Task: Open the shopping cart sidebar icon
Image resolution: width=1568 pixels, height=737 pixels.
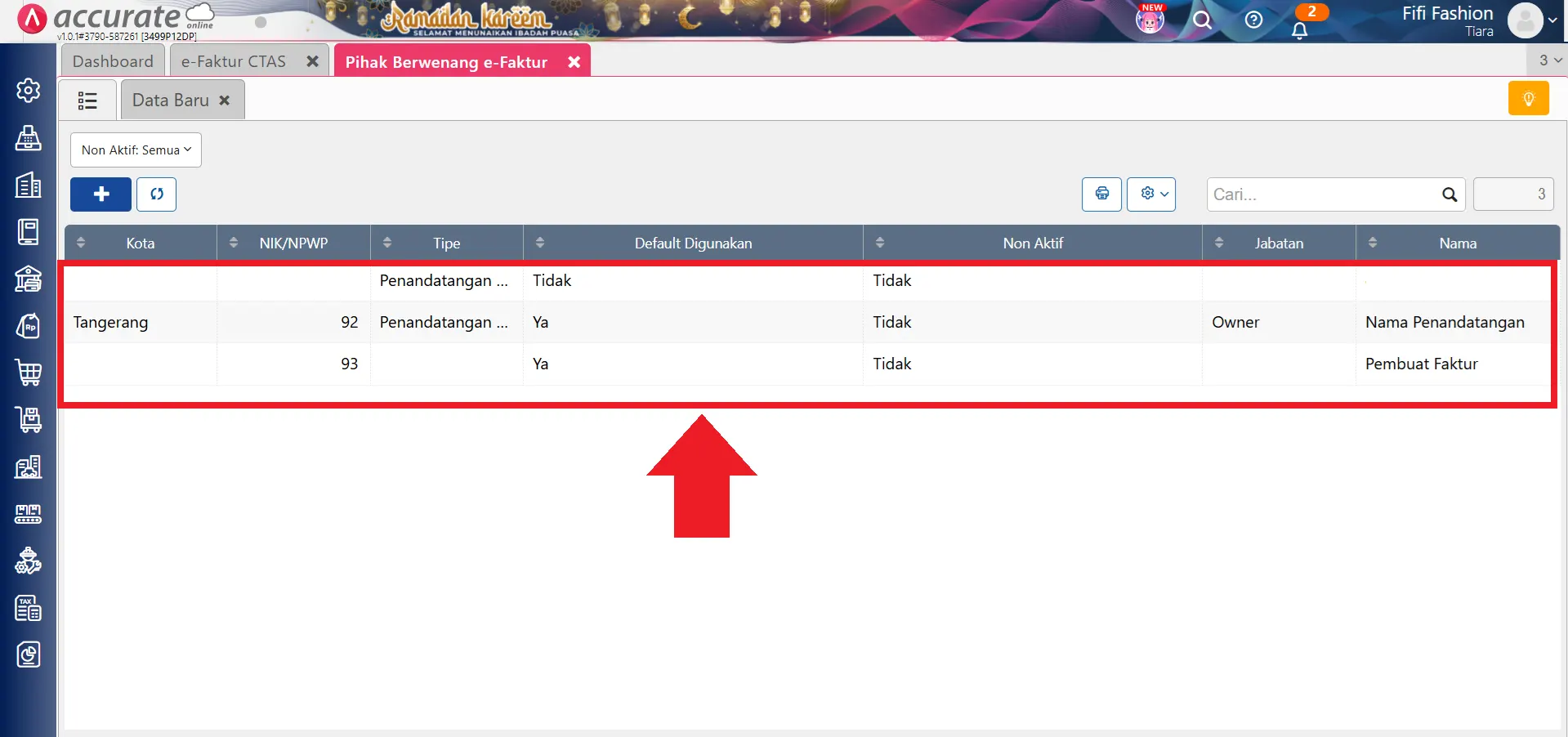Action: pos(29,373)
